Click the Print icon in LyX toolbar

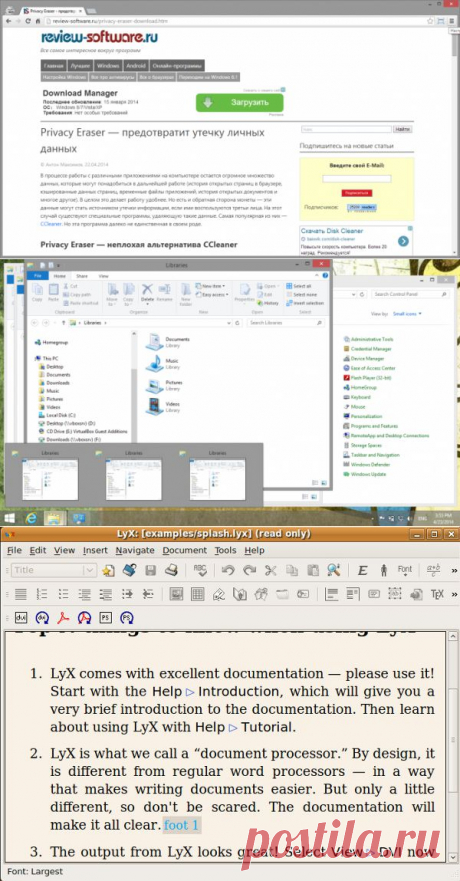click(171, 570)
